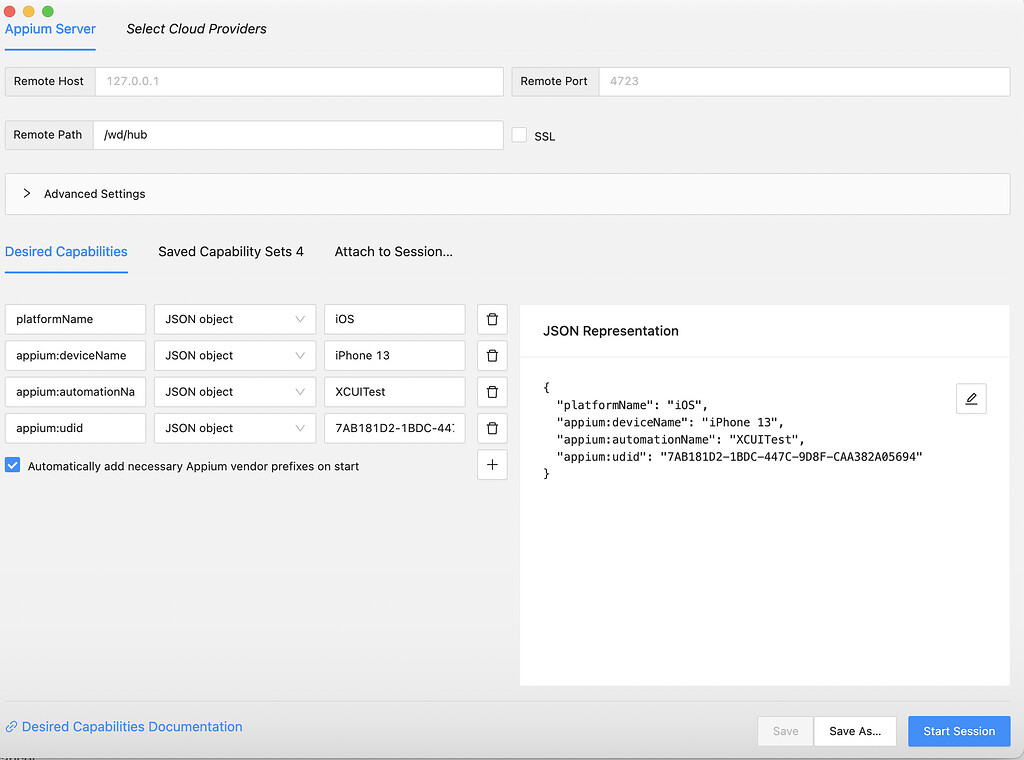Screen dimensions: 1024x760
Task: Open the JSON object dropdown for appium:udid
Action: (x=234, y=428)
